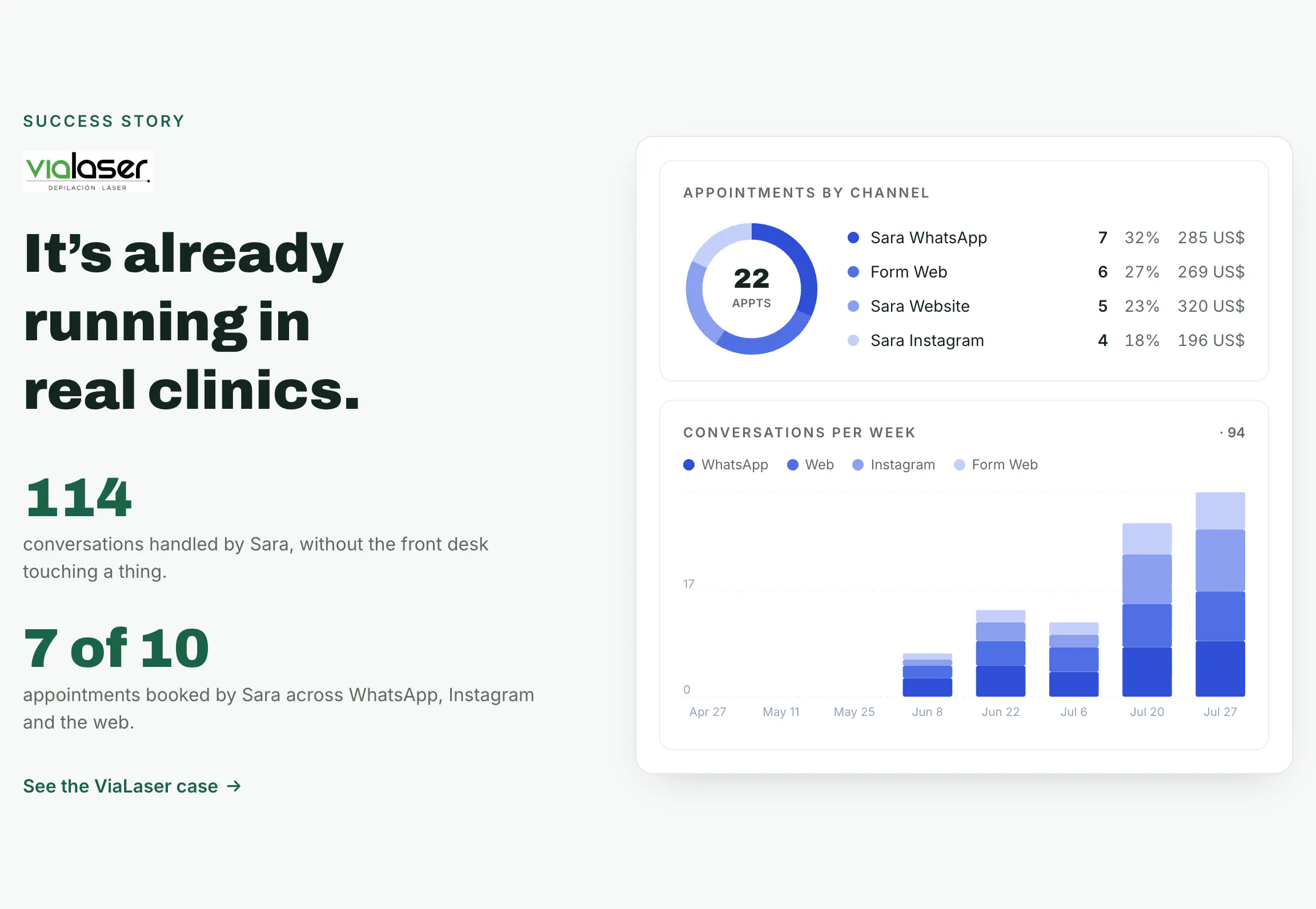Click the 18% share value
Screen dimensions: 1316x909
(1142, 340)
